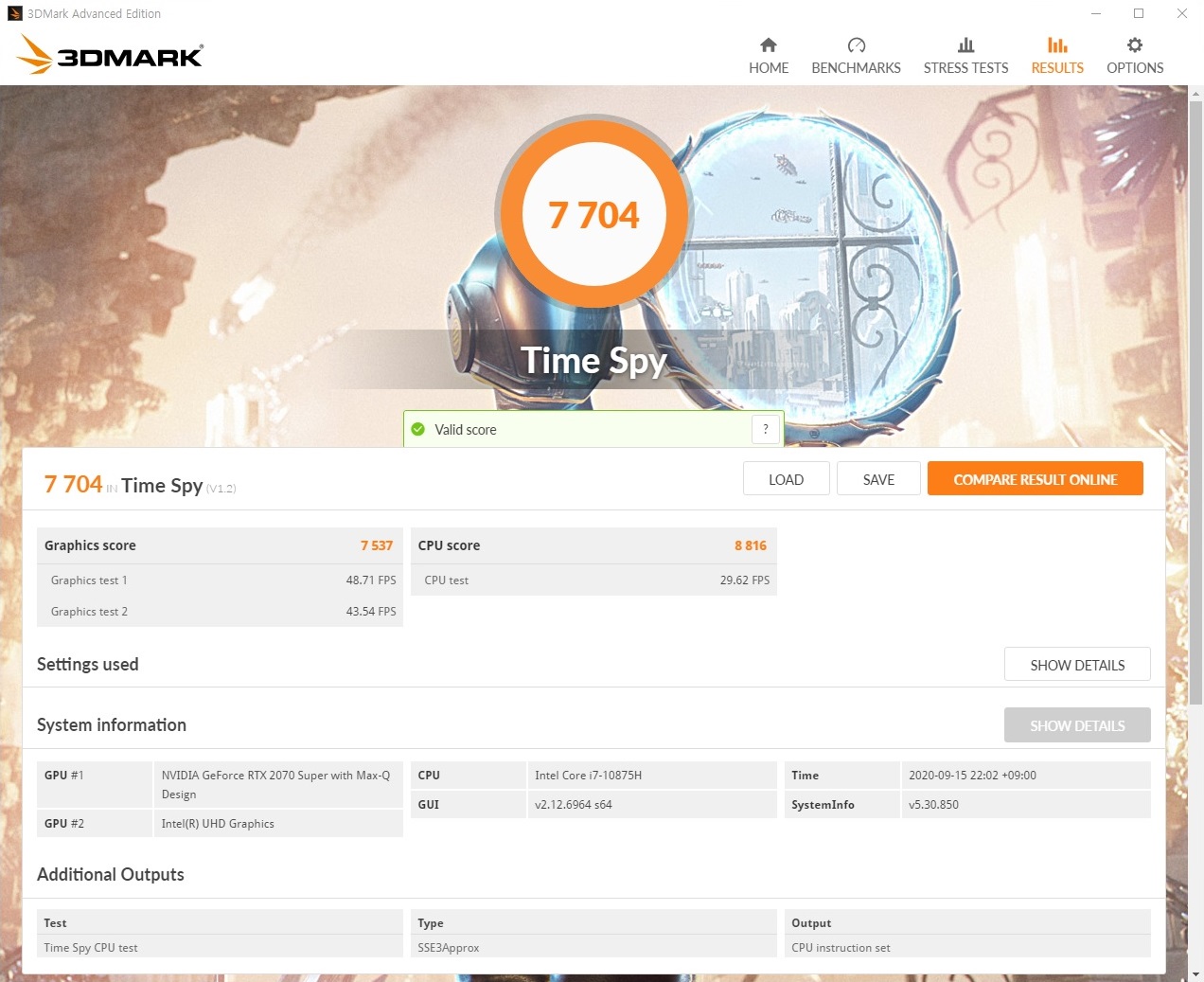The height and width of the screenshot is (982, 1204).
Task: Click the Graphics score header label
Action: coord(90,545)
